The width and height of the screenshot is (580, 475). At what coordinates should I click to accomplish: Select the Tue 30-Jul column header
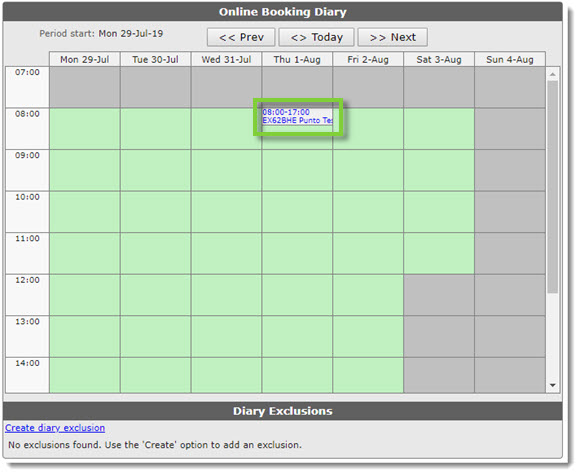pyautogui.click(x=155, y=60)
